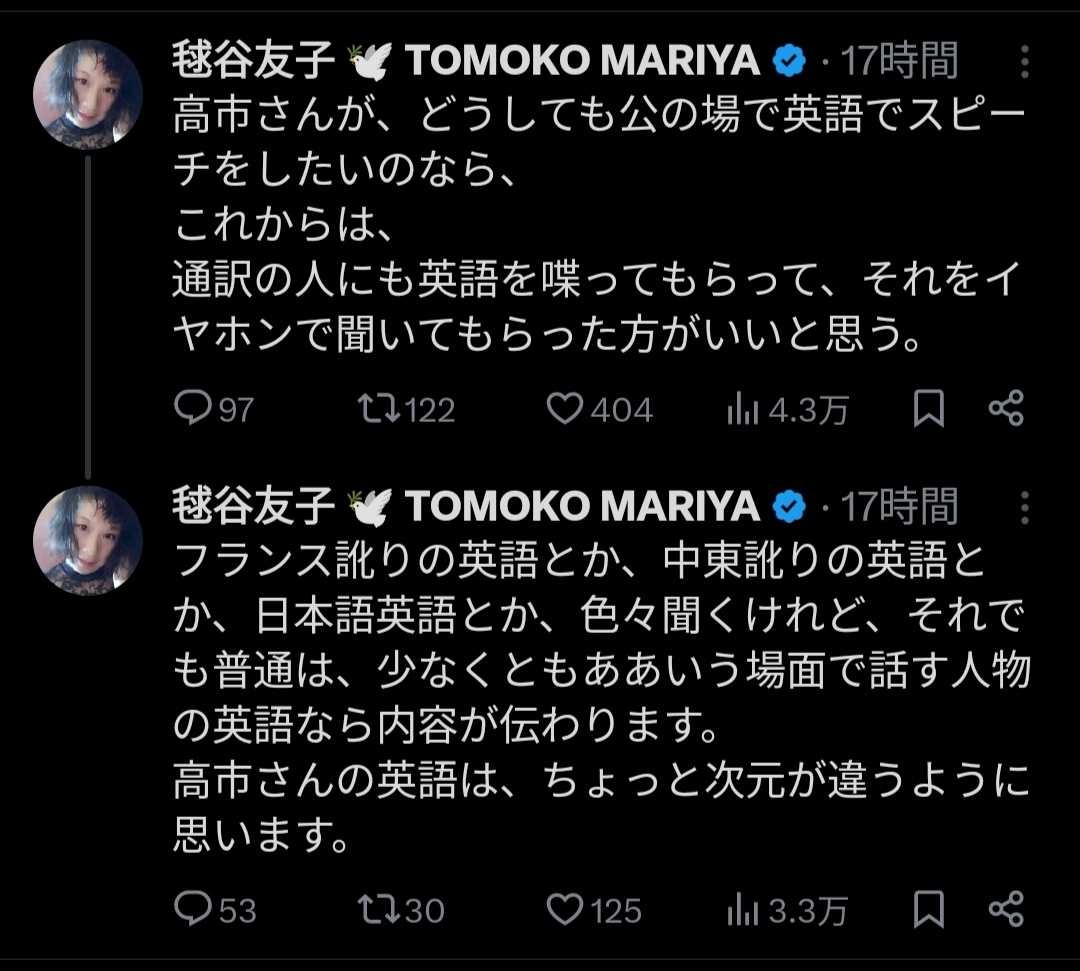
Task: View analytics of the 4.3万 views tweet
Action: coord(743,409)
